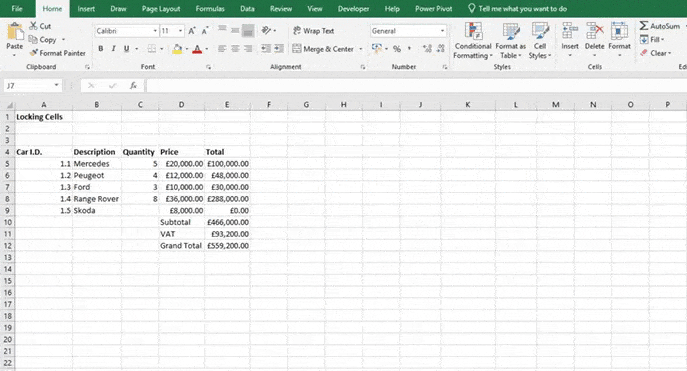The width and height of the screenshot is (687, 371).
Task: Open Format as Table gallery
Action: click(510, 41)
